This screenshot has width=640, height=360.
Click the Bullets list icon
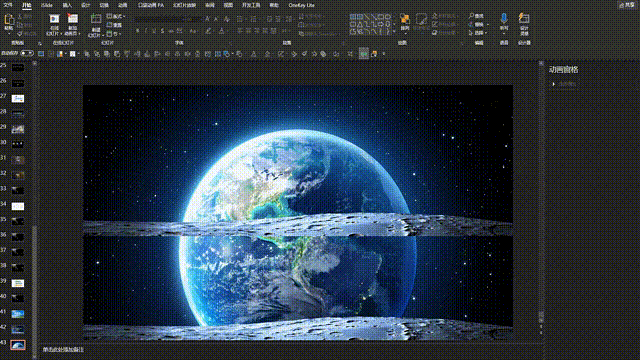click(240, 18)
